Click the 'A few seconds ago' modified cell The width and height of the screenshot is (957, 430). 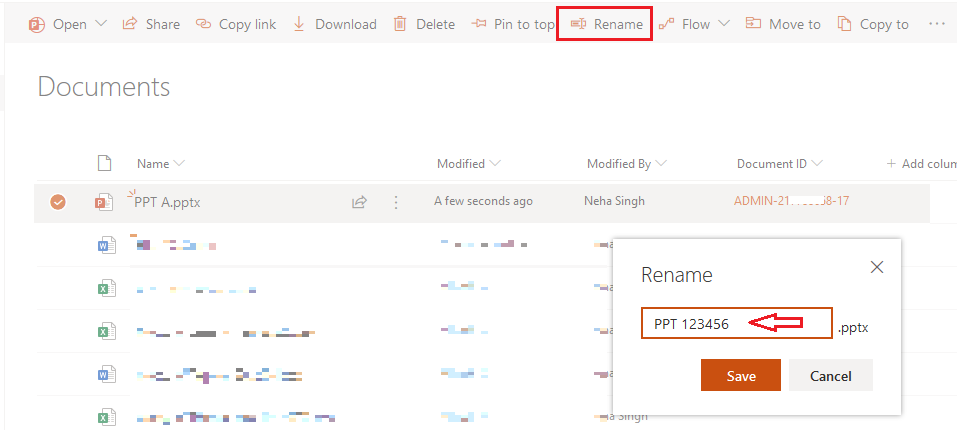coord(483,201)
